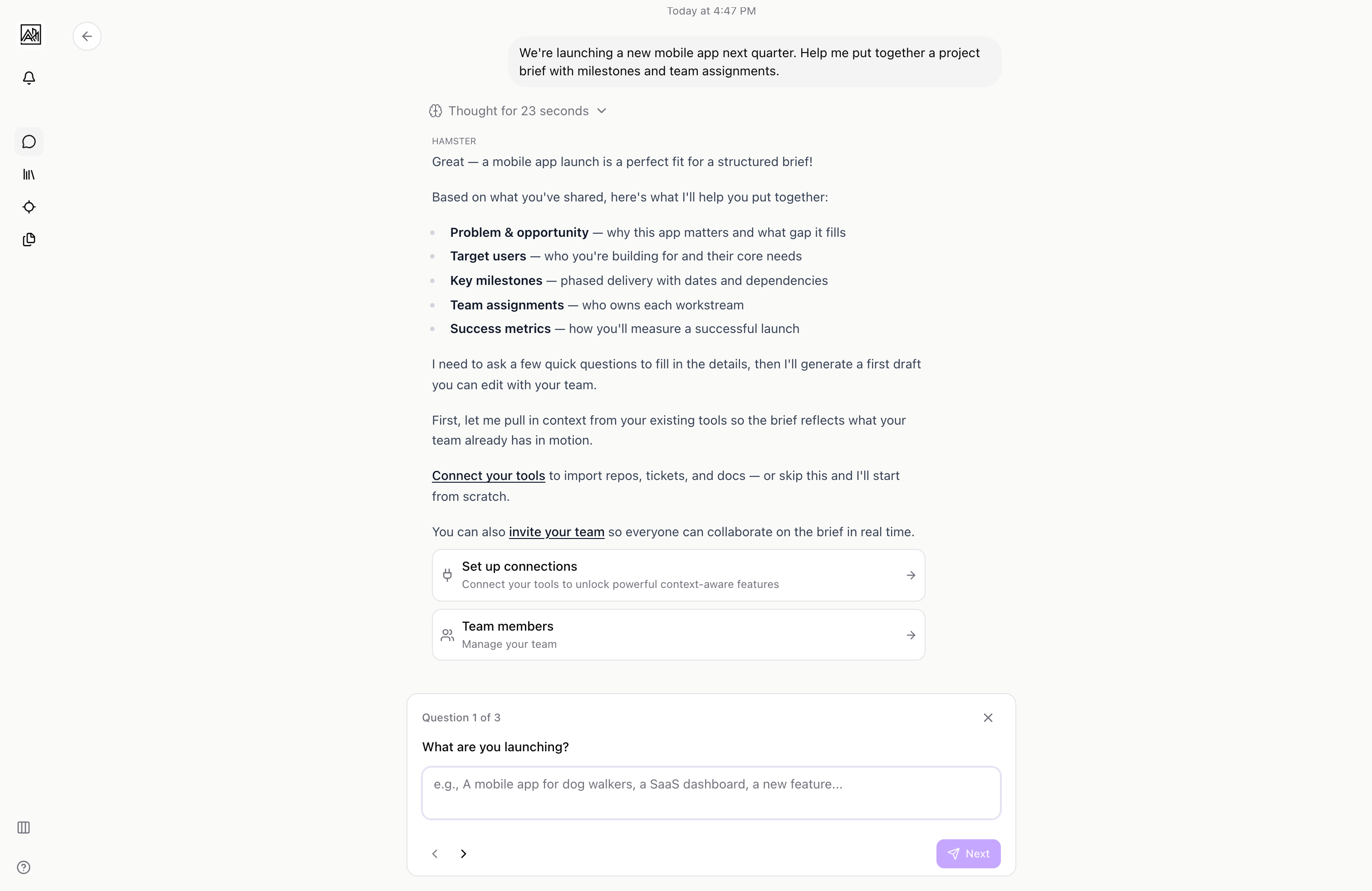The height and width of the screenshot is (891, 1372).
Task: Open the help question mark icon
Action: tap(24, 867)
